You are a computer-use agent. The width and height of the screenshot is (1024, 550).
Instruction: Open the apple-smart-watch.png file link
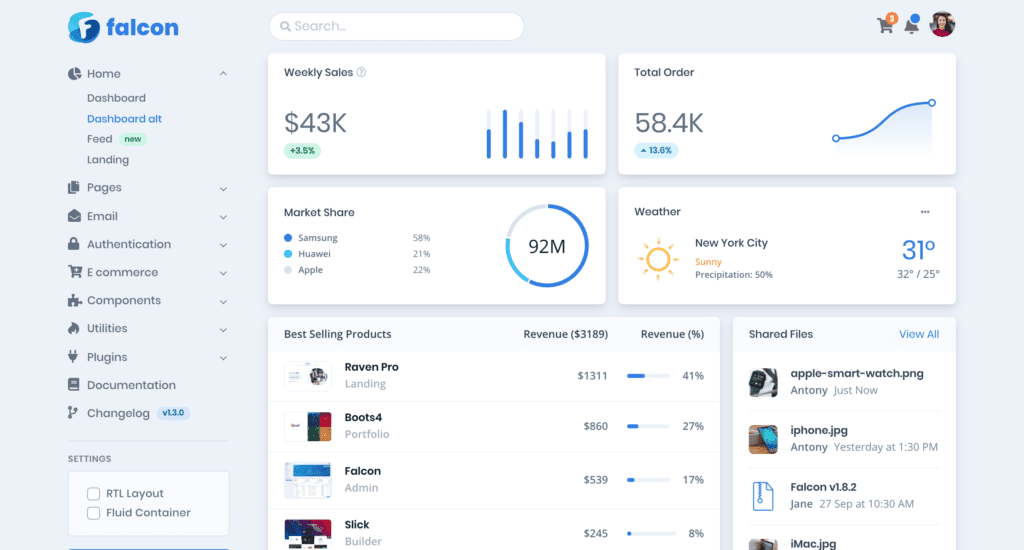point(857,374)
